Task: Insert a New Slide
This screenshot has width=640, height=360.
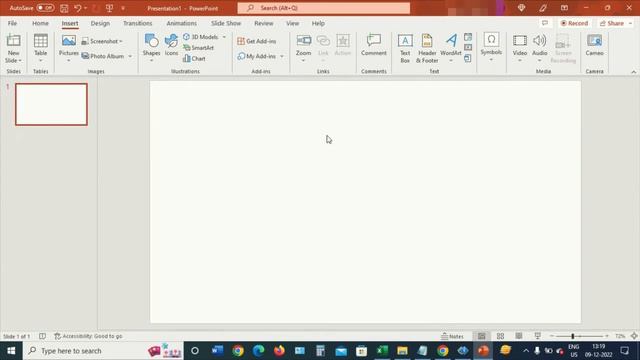Action: pyautogui.click(x=13, y=48)
